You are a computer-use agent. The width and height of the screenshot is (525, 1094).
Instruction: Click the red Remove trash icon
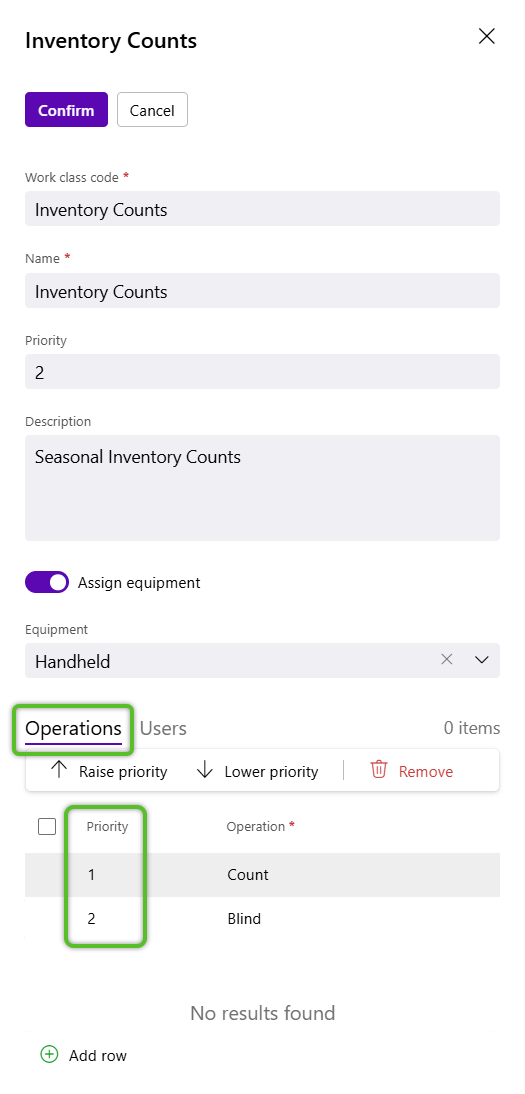coord(379,770)
